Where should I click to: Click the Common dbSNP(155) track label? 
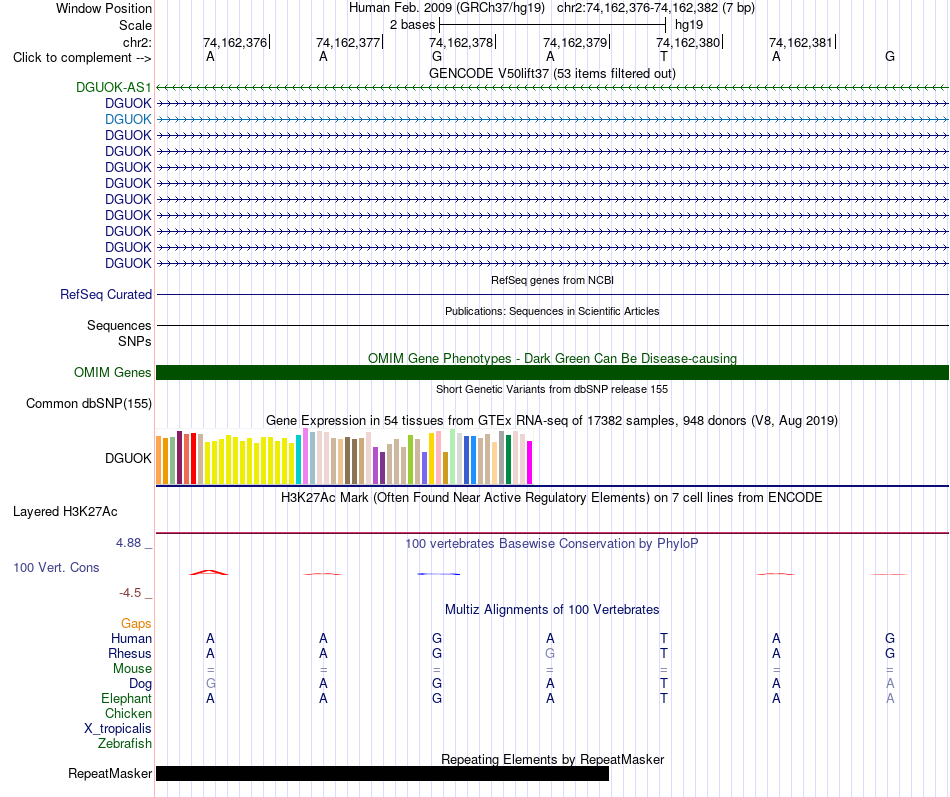coord(88,404)
